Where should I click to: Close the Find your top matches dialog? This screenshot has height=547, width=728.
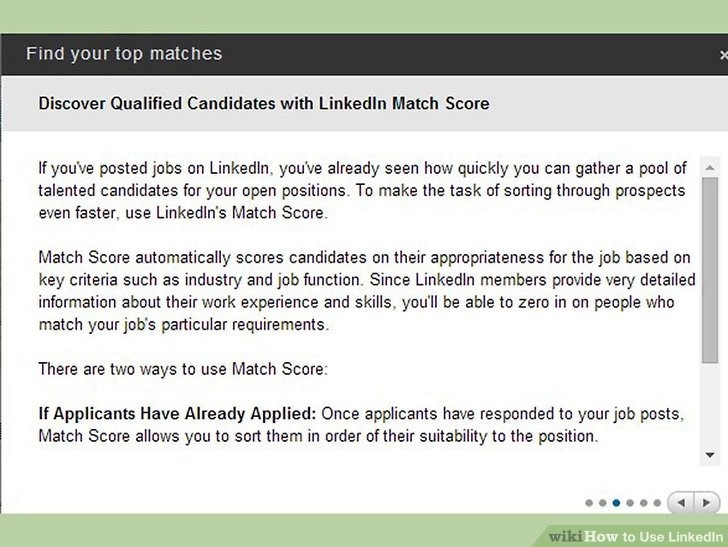coord(722,54)
